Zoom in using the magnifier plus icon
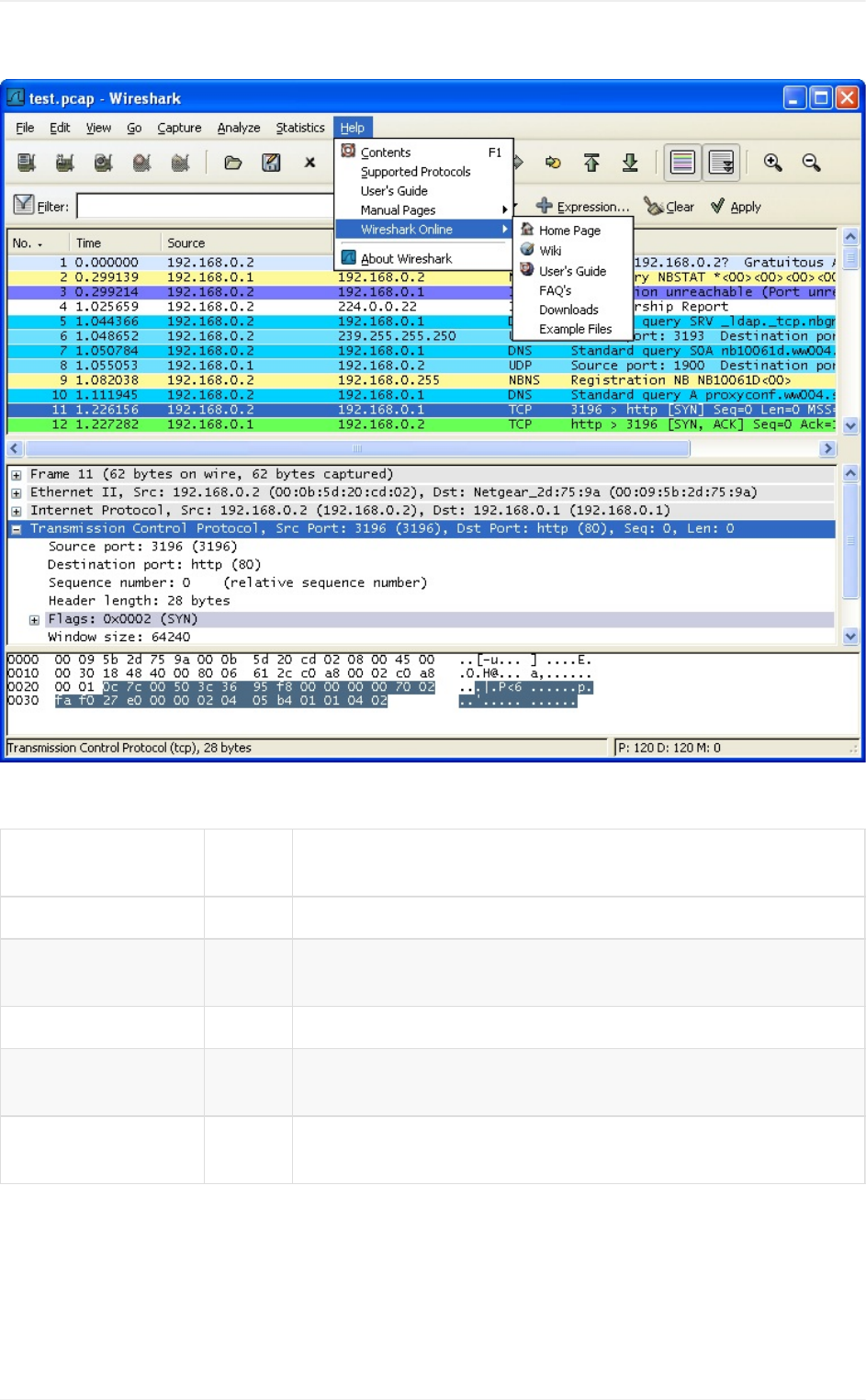This screenshot has height=1400, width=866. pyautogui.click(x=773, y=163)
